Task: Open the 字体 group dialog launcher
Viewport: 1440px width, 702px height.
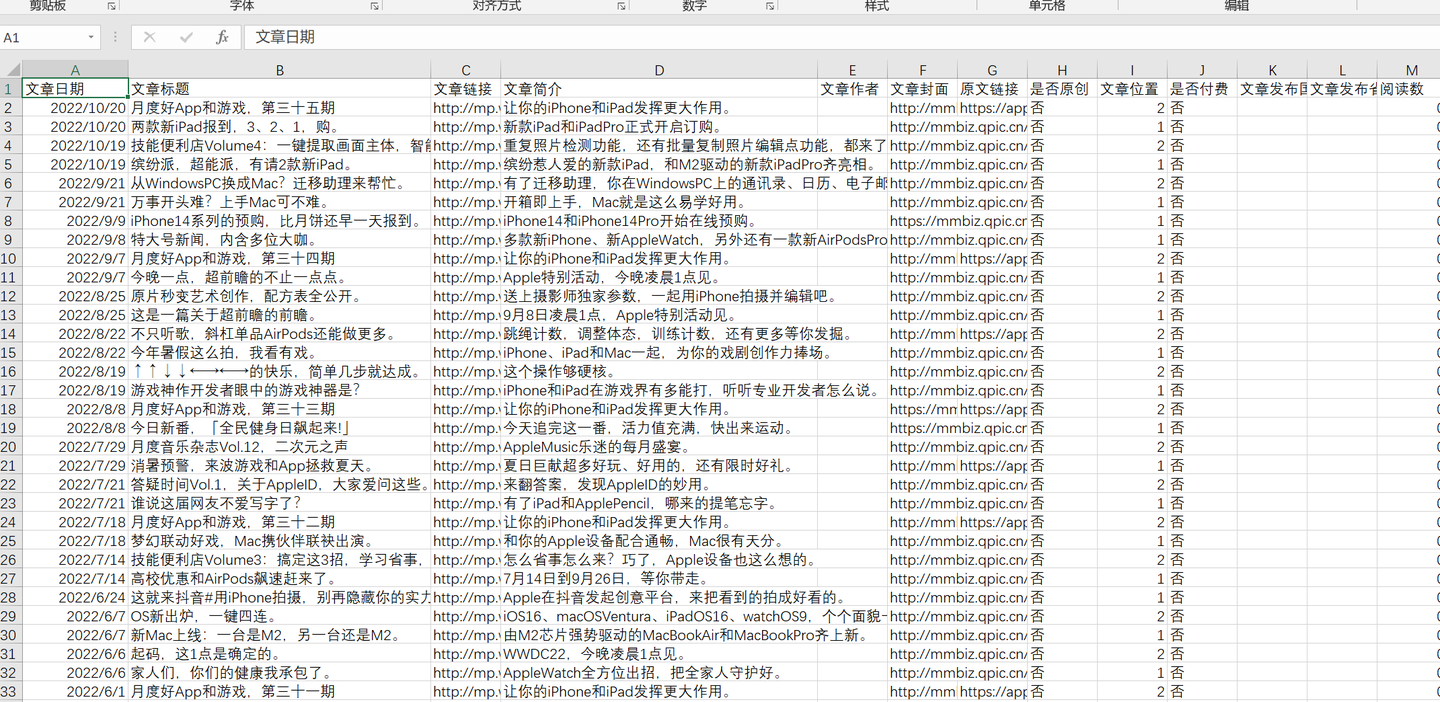Action: [x=374, y=6]
